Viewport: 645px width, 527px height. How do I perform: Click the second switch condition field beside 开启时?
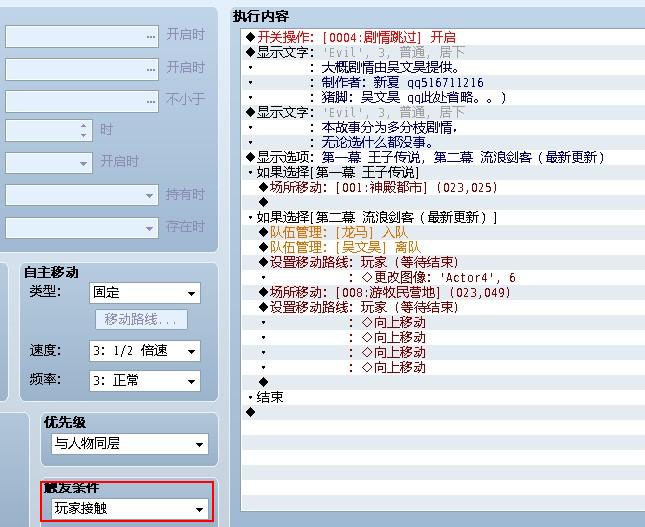(x=82, y=69)
